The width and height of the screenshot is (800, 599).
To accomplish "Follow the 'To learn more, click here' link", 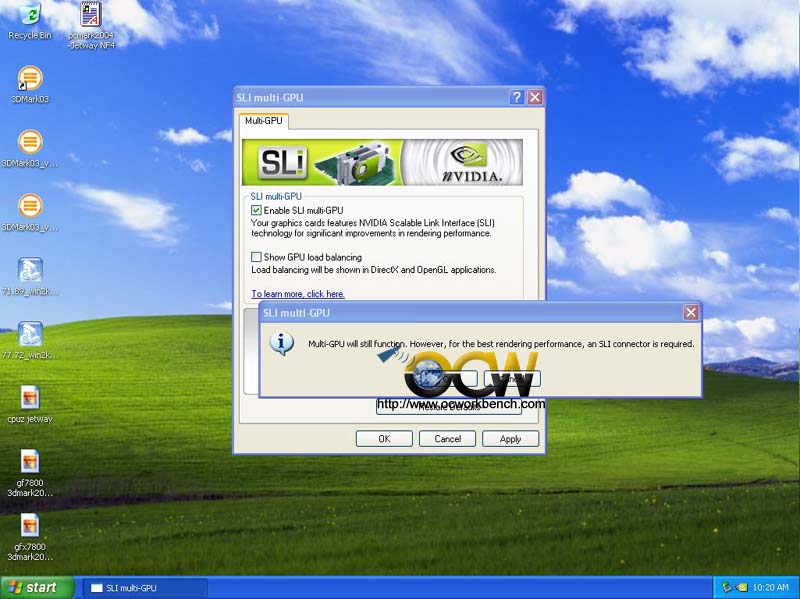I will coord(298,294).
